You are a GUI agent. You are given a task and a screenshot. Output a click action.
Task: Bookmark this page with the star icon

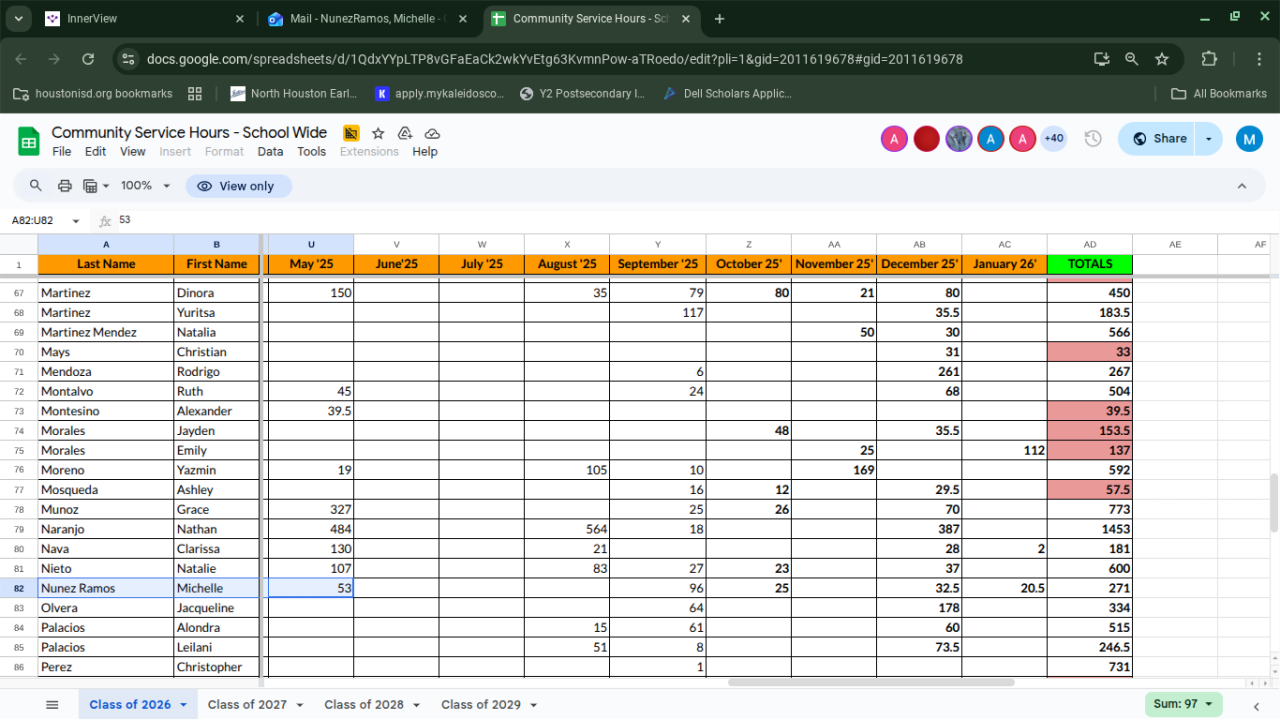(1162, 59)
